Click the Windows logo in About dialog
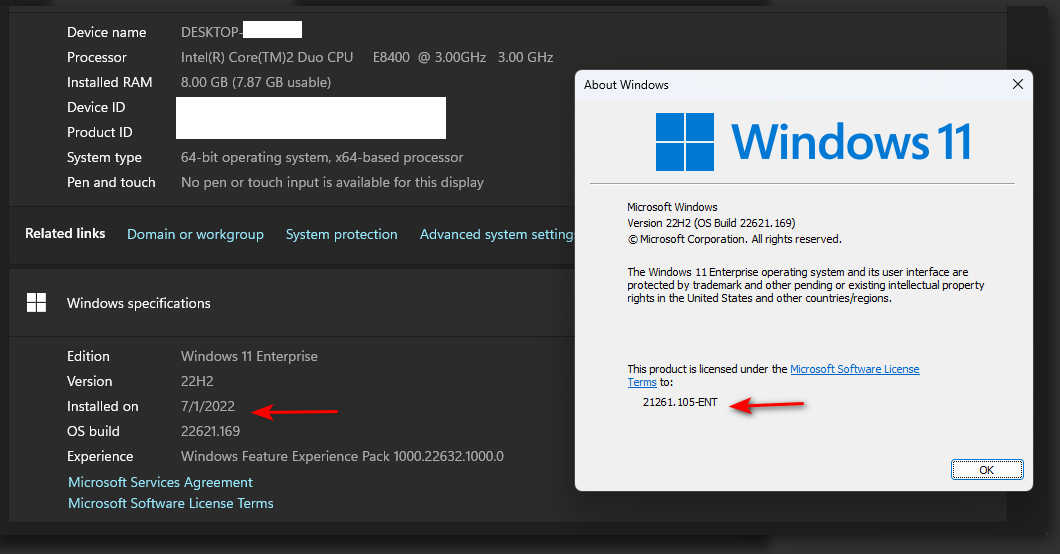 tap(685, 142)
